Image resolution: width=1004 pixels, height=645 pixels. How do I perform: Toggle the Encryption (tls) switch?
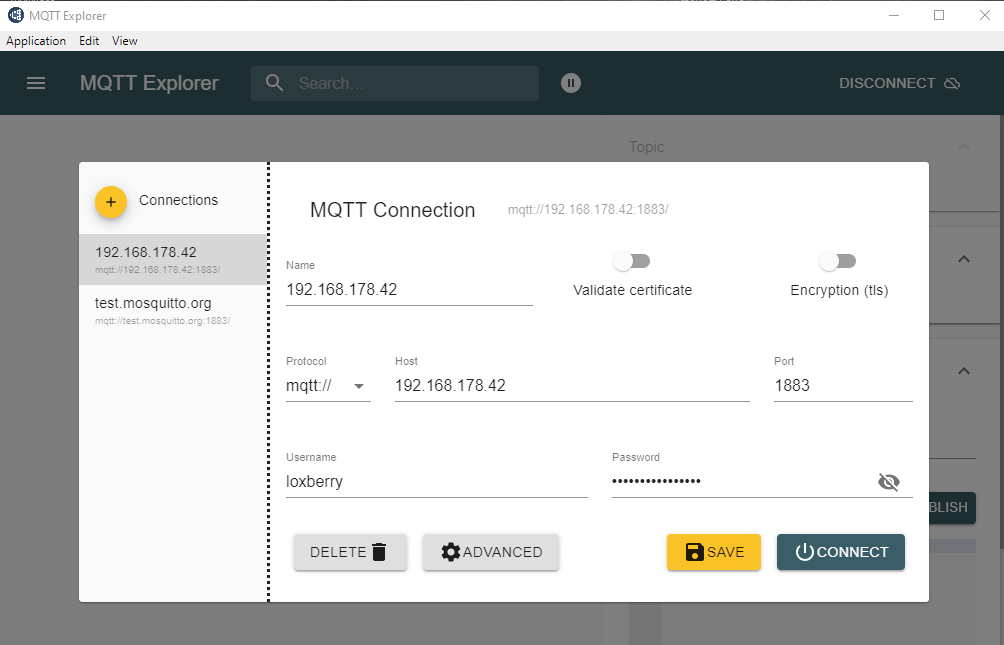click(x=838, y=261)
